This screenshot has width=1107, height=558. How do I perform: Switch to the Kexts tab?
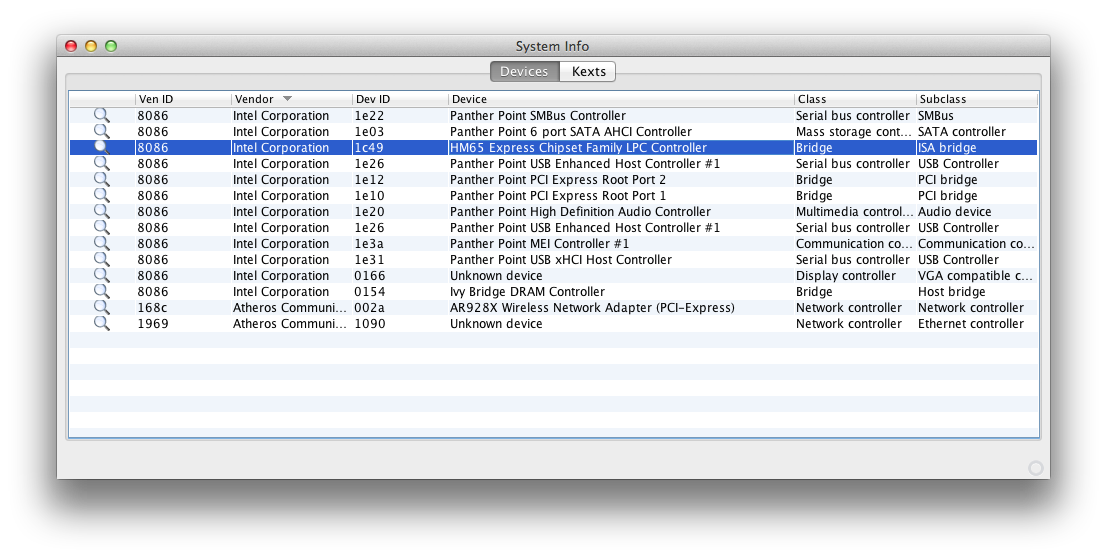pos(589,72)
